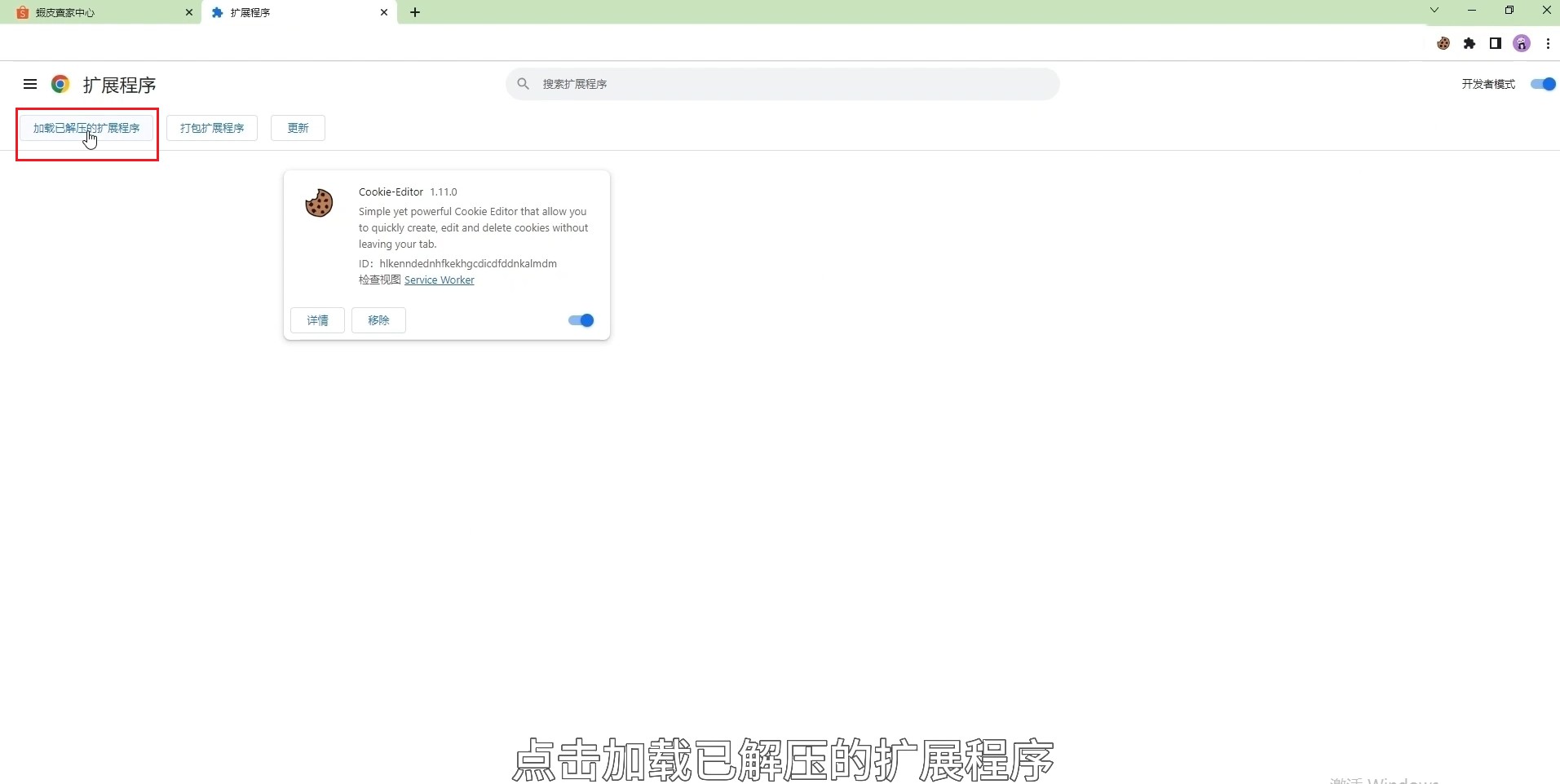Restore down the browser window
The height and width of the screenshot is (784, 1560).
(1509, 11)
